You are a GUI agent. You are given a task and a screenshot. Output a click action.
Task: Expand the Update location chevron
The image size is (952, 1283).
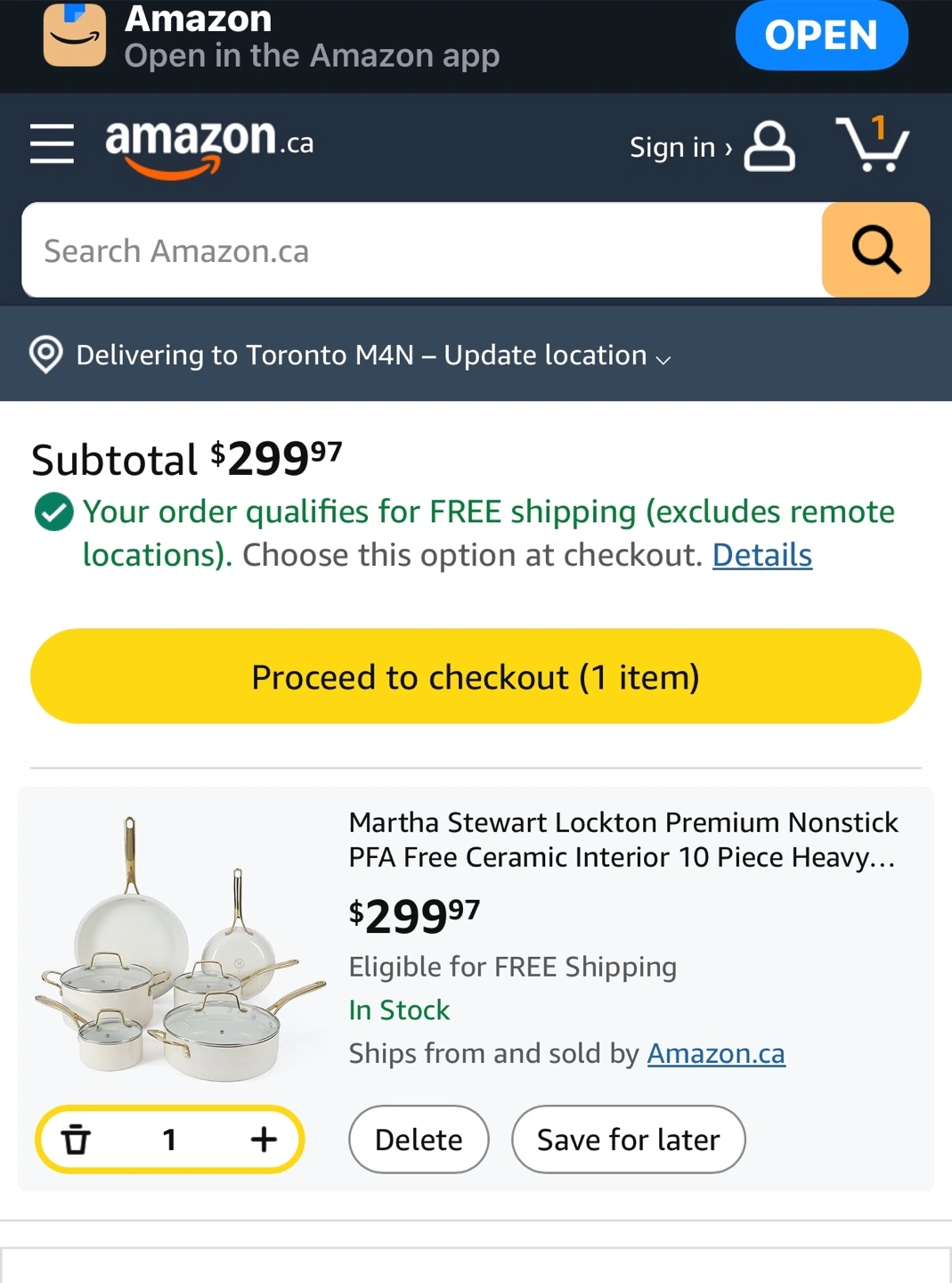coord(663,359)
